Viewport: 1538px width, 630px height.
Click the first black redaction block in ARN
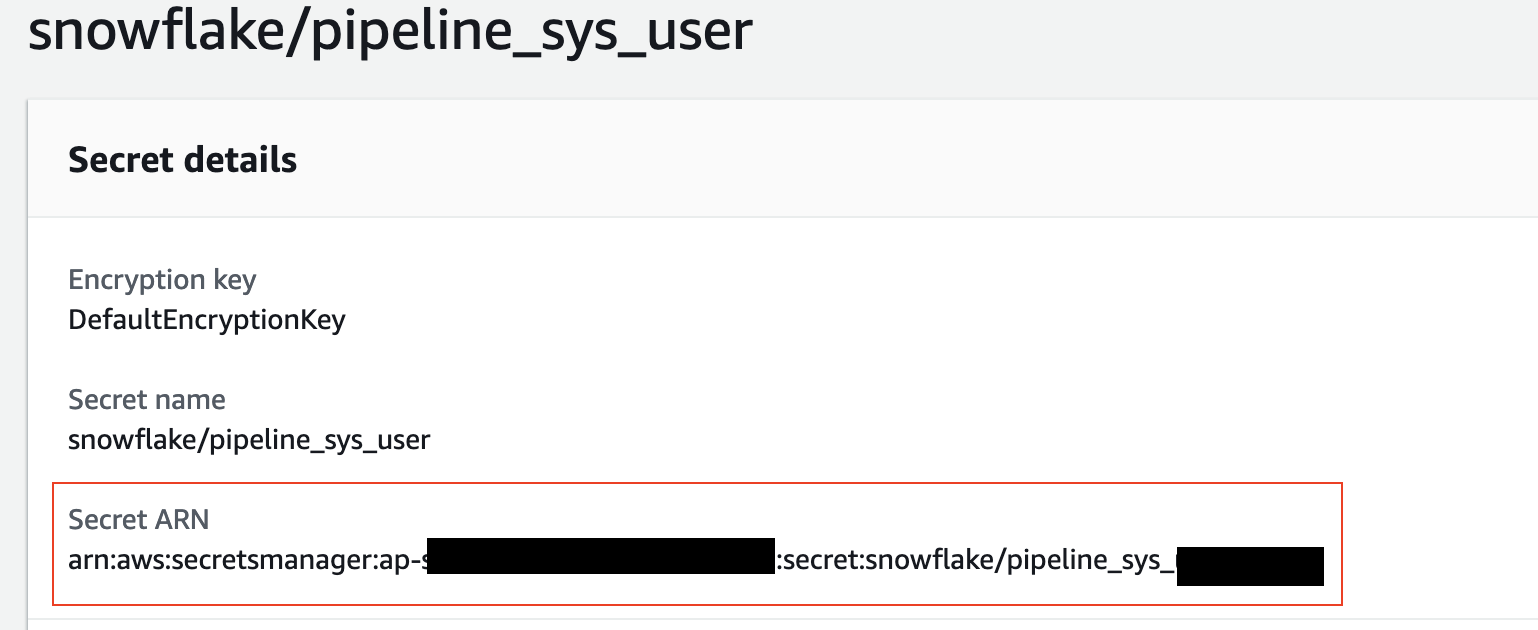point(601,560)
